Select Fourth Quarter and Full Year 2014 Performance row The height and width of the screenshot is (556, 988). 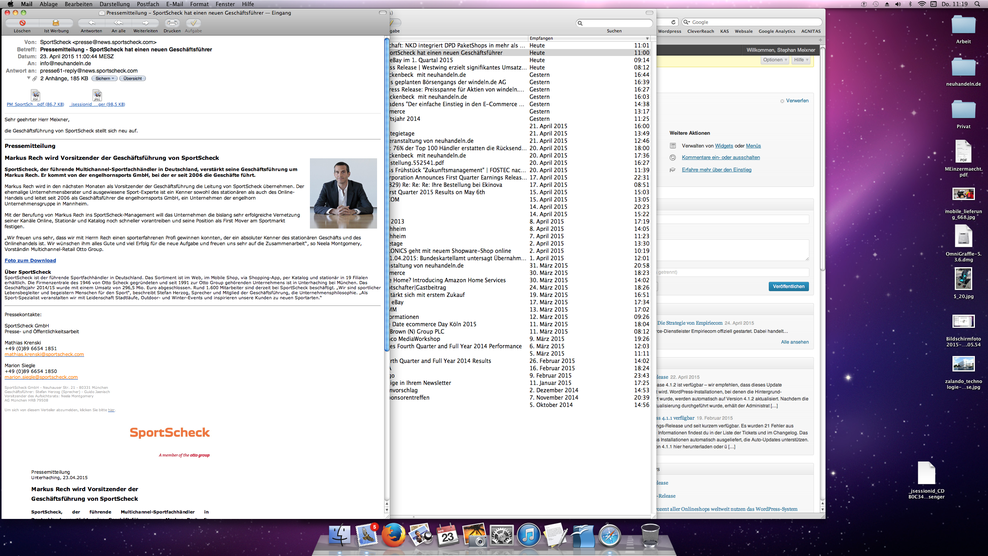point(520,346)
